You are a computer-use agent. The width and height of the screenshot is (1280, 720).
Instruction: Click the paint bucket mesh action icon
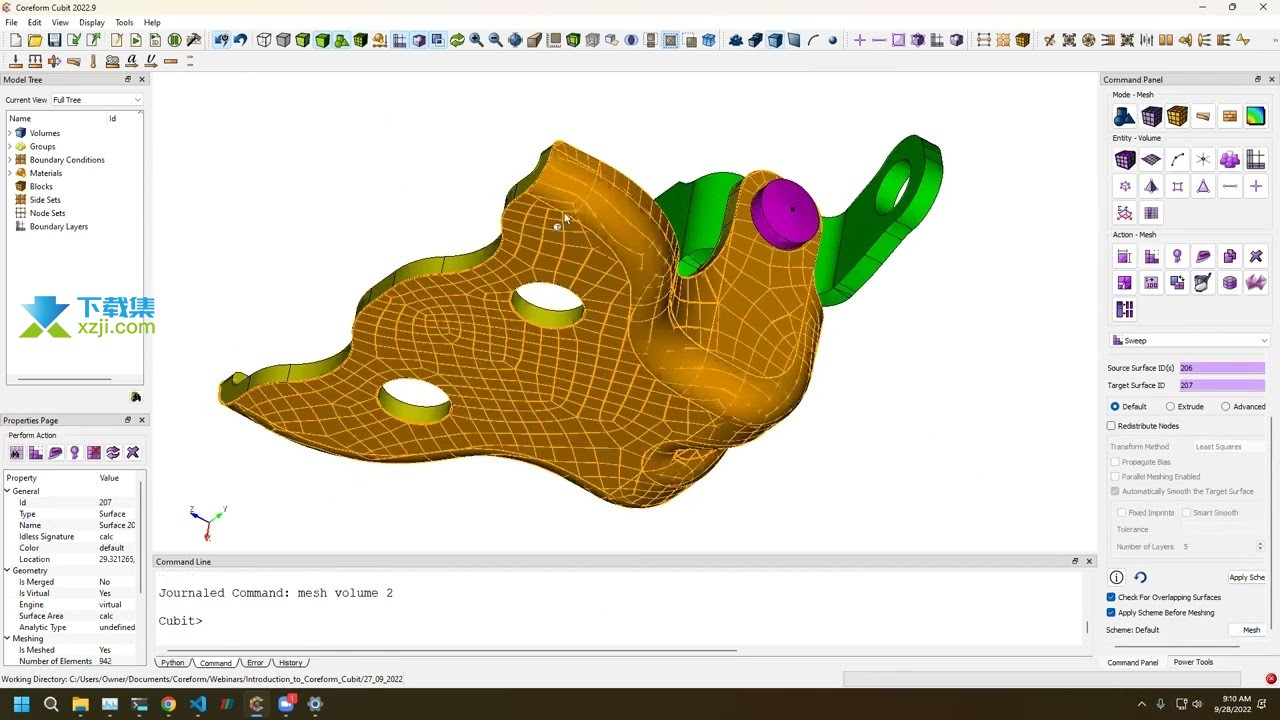pos(1203,283)
